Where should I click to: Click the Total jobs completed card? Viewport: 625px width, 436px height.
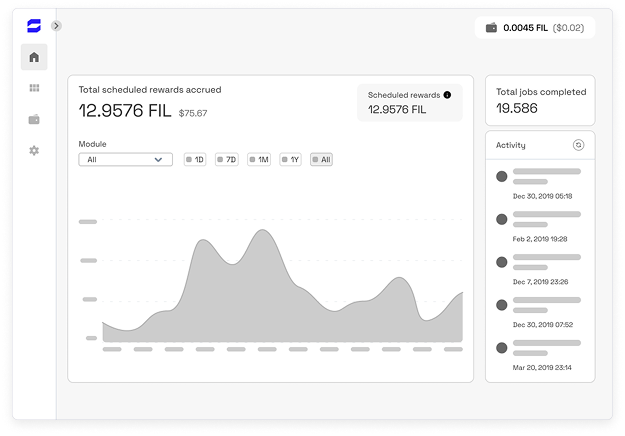(x=539, y=100)
